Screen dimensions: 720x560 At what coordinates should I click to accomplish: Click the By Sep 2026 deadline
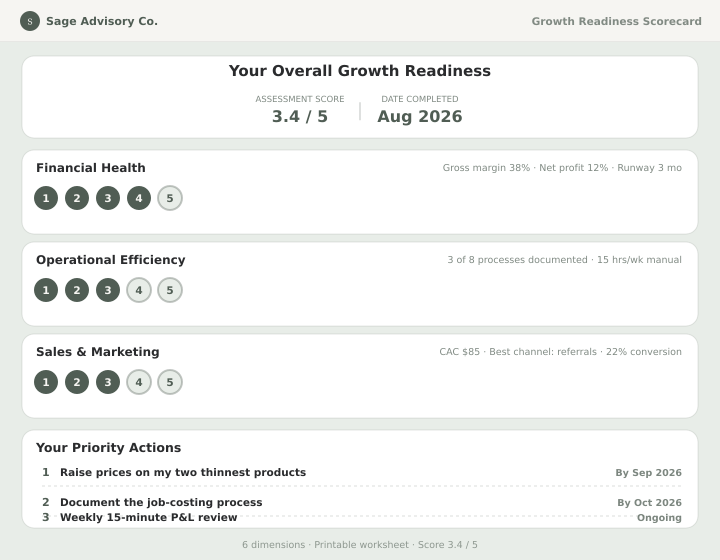pyautogui.click(x=648, y=473)
